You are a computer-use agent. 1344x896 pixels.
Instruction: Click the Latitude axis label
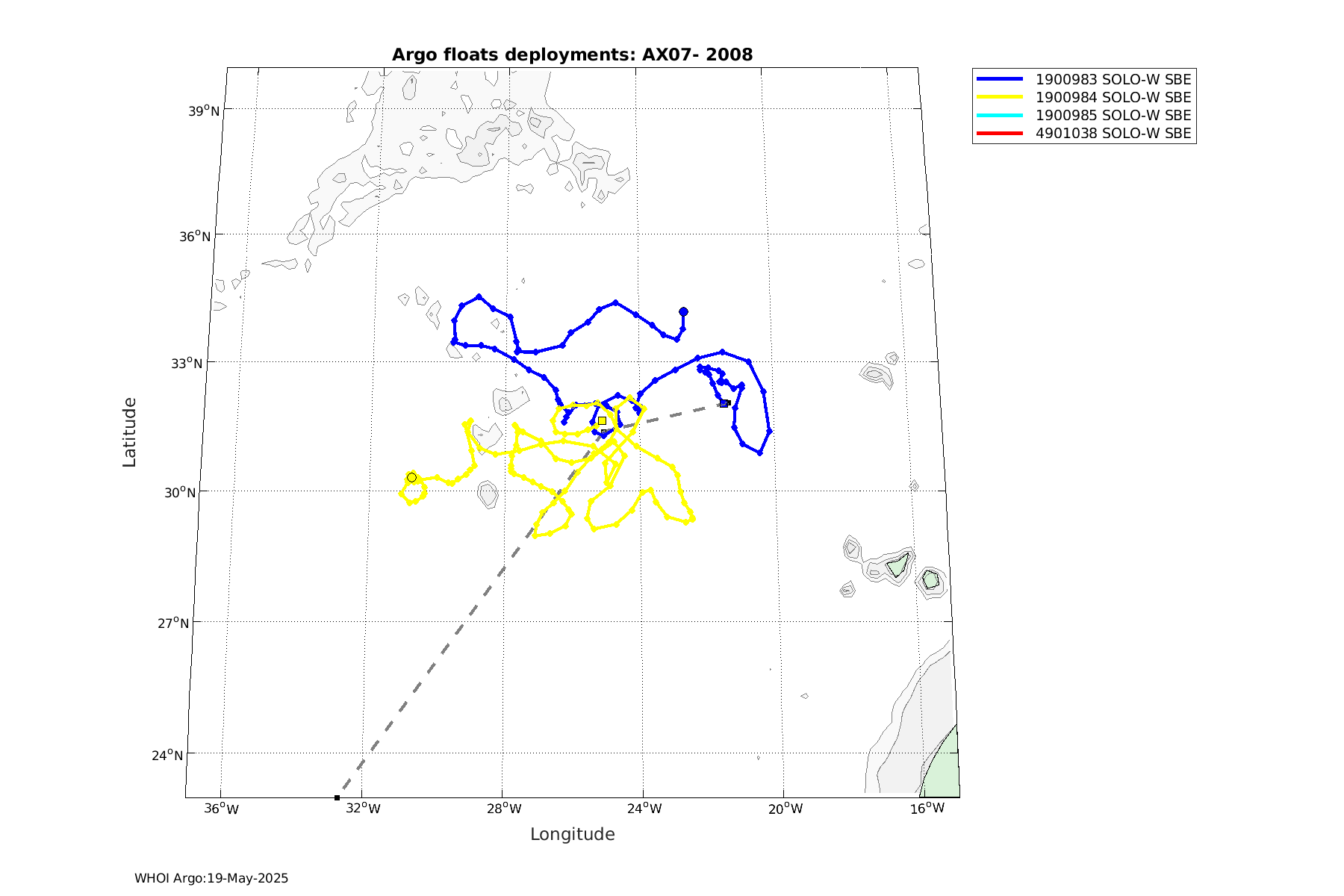129,432
